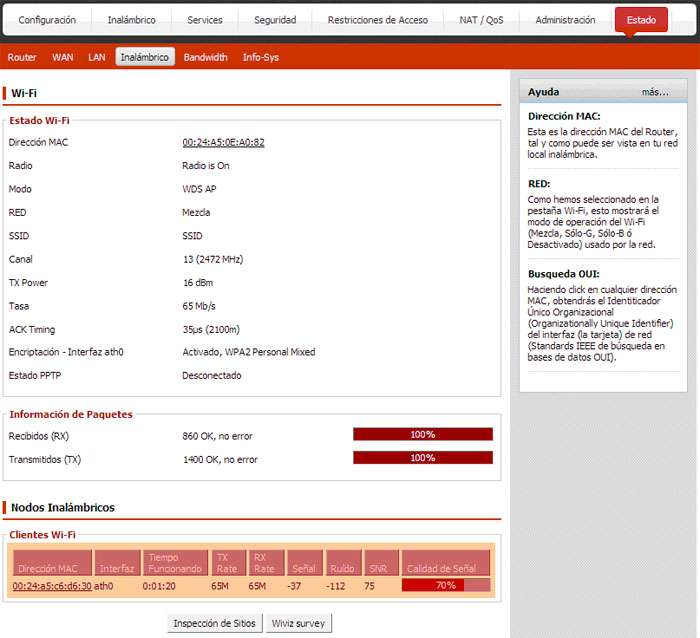Switch to the Inalámbrico main tab

click(131, 20)
